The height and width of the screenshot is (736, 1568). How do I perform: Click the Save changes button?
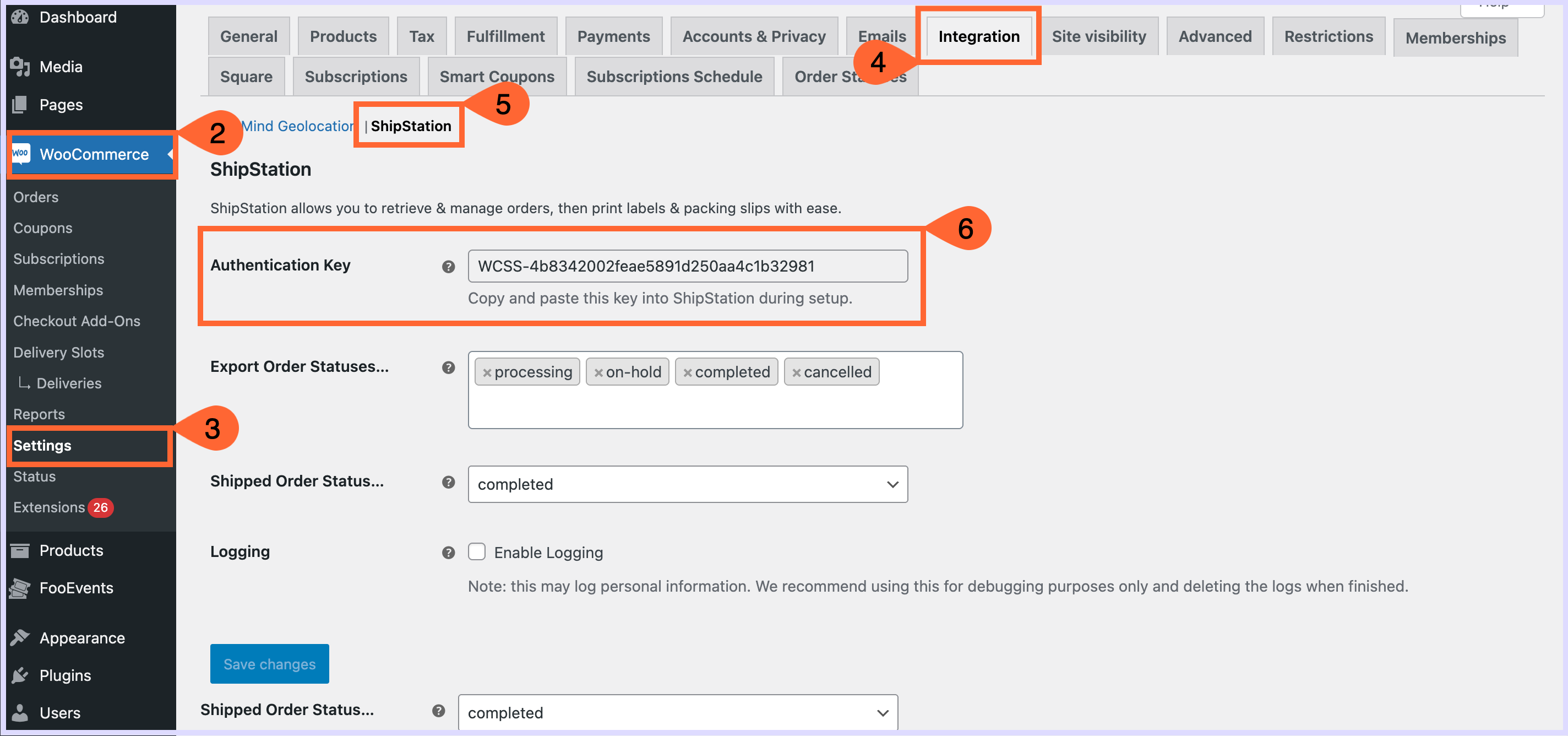[270, 664]
